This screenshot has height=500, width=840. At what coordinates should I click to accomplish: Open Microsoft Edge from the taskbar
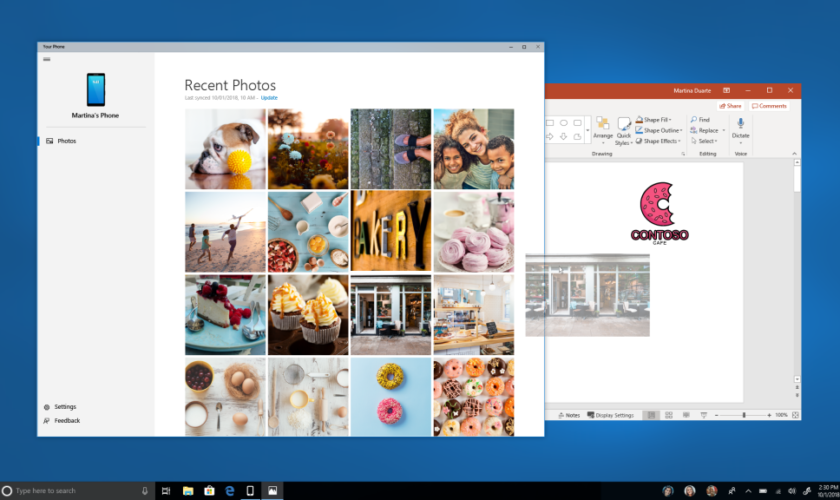pos(229,491)
